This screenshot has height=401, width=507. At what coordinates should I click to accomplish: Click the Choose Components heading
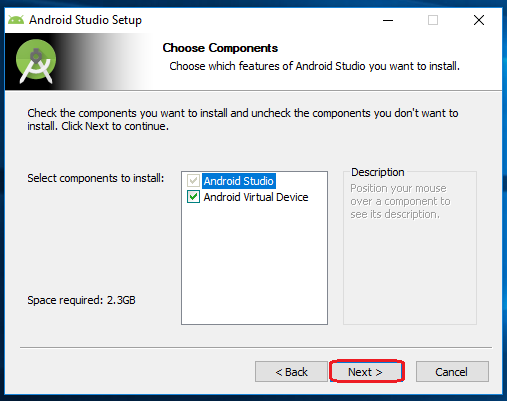pyautogui.click(x=220, y=48)
